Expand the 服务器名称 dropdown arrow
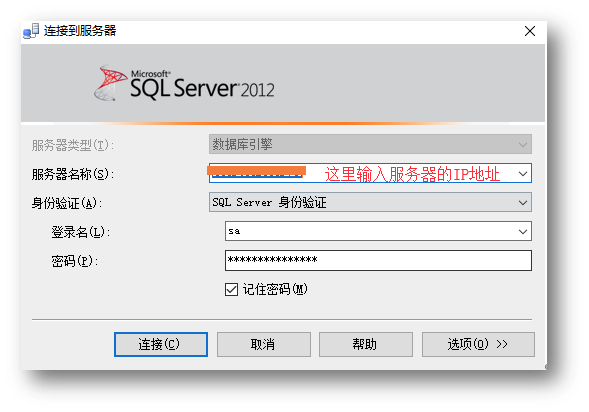 523,174
